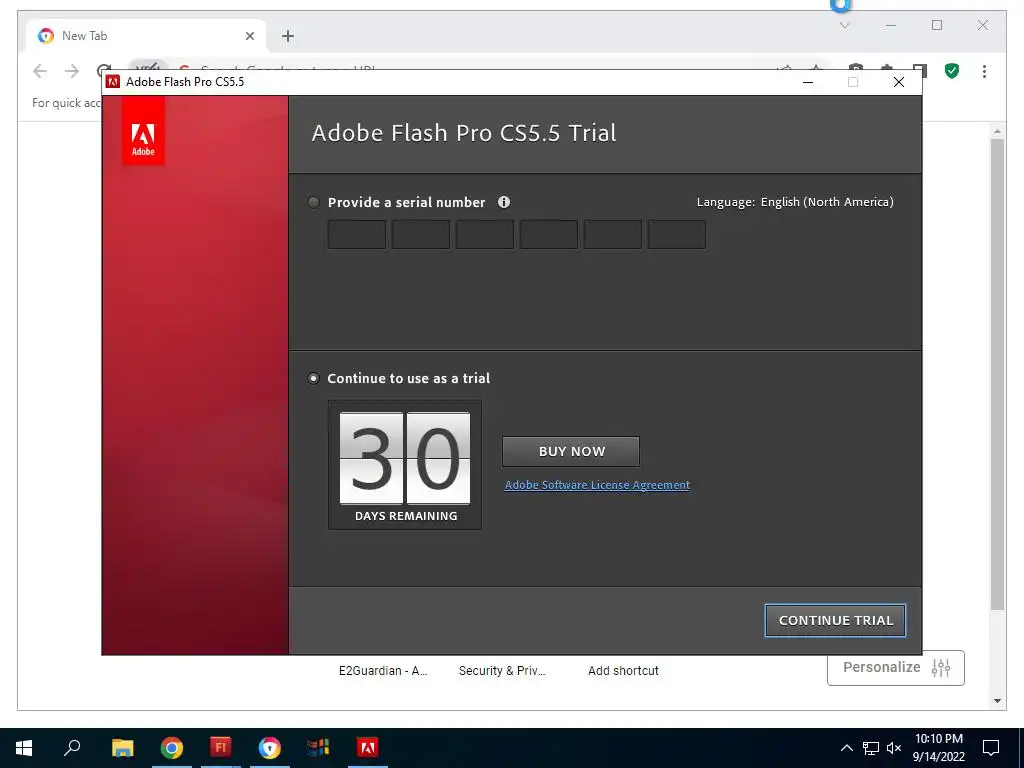
Task: Click the browser back arrow
Action: (40, 71)
